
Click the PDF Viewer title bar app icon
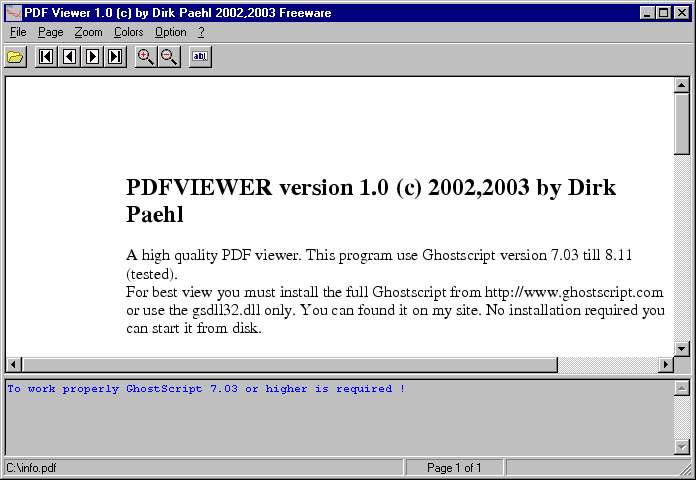[x=14, y=12]
